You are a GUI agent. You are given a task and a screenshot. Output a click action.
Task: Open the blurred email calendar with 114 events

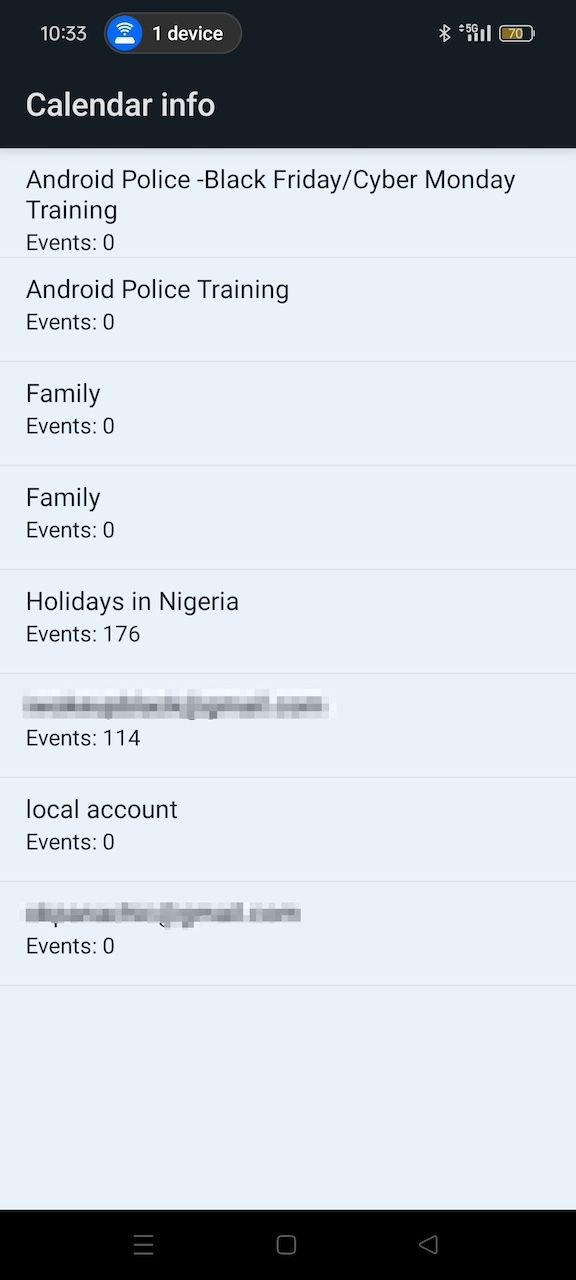point(288,726)
